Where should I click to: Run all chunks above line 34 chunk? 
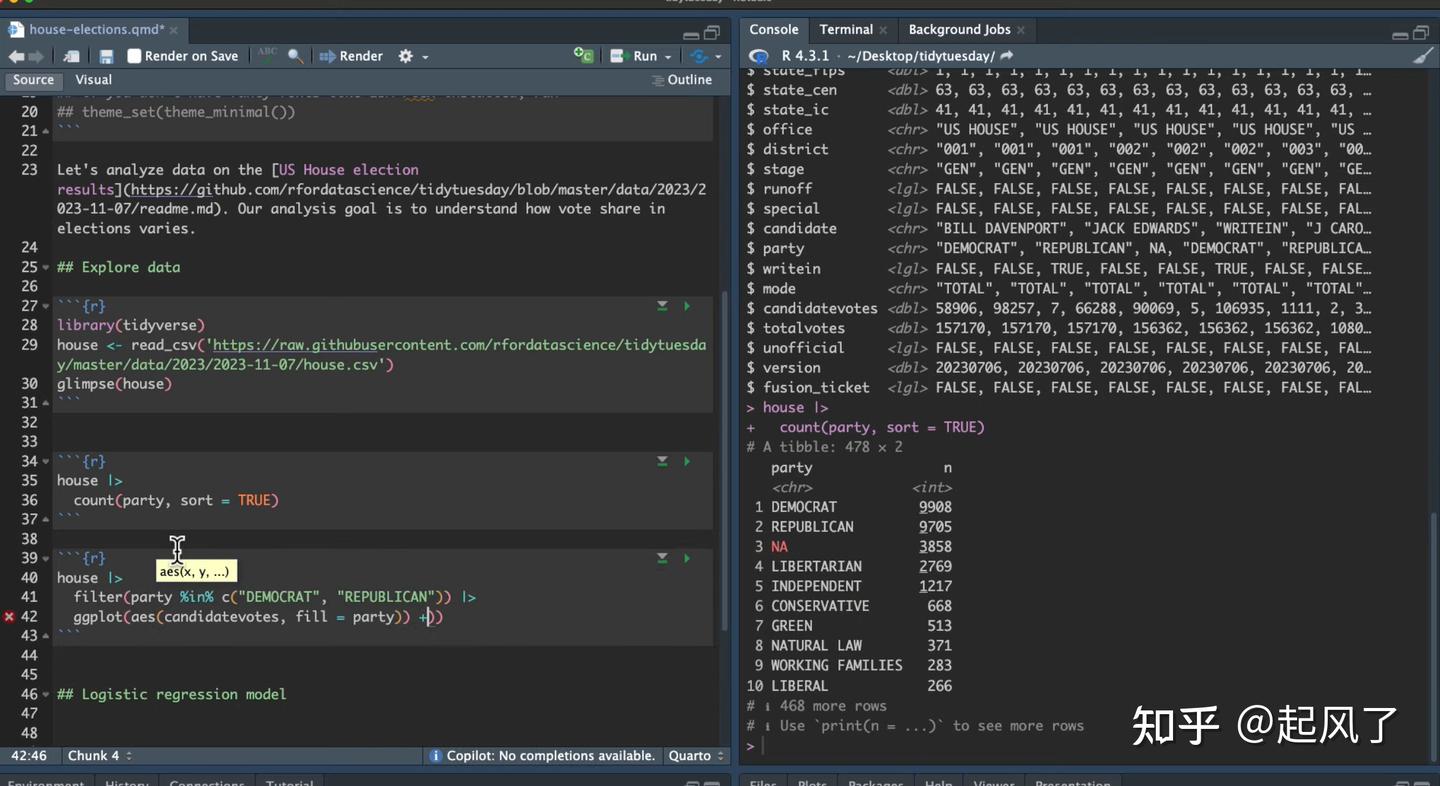tap(662, 461)
